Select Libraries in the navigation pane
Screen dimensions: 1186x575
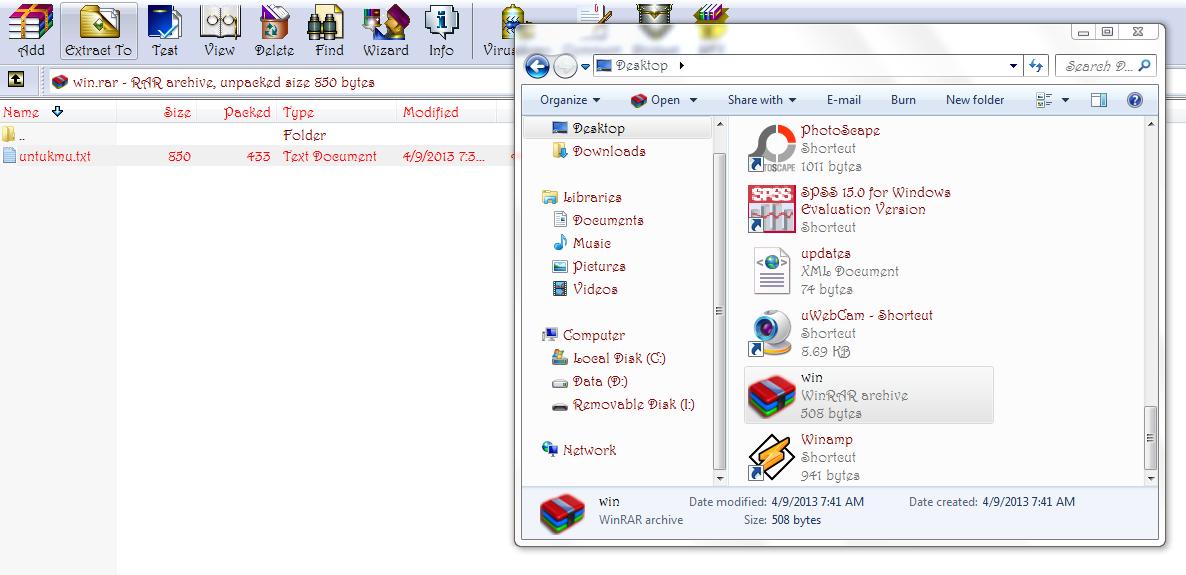point(592,197)
